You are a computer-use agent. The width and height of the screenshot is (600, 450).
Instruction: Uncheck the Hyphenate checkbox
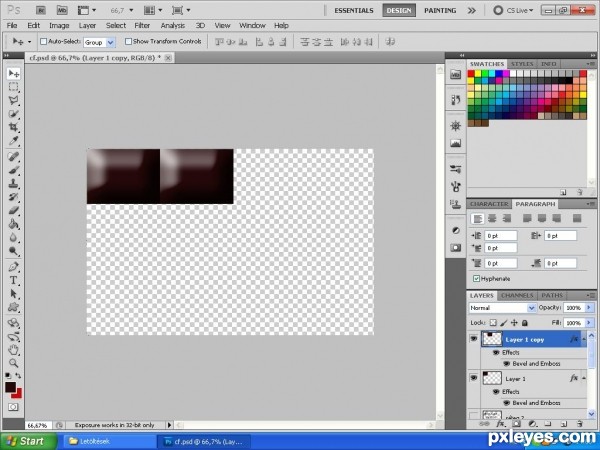(x=476, y=279)
